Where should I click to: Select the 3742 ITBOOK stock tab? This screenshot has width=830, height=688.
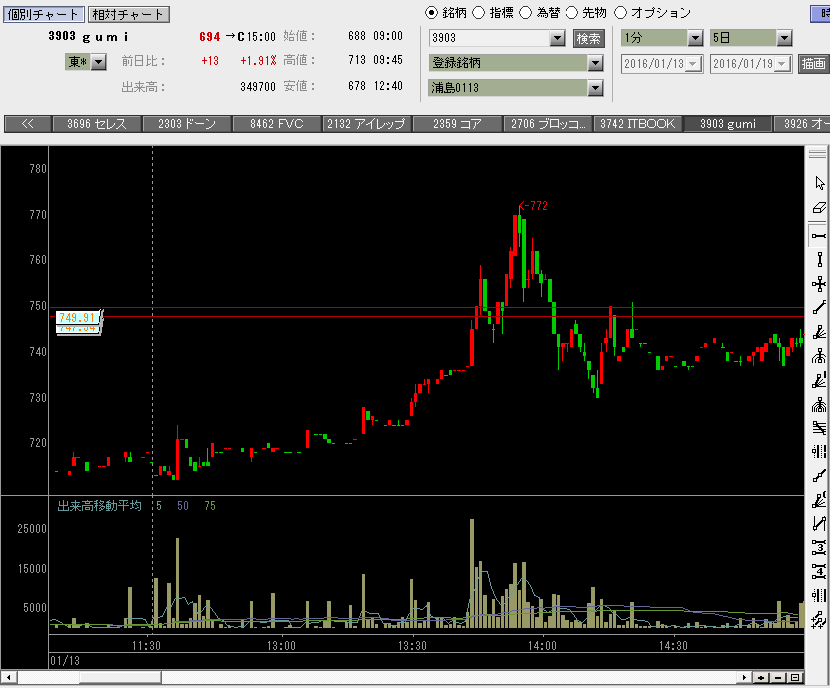[x=638, y=124]
